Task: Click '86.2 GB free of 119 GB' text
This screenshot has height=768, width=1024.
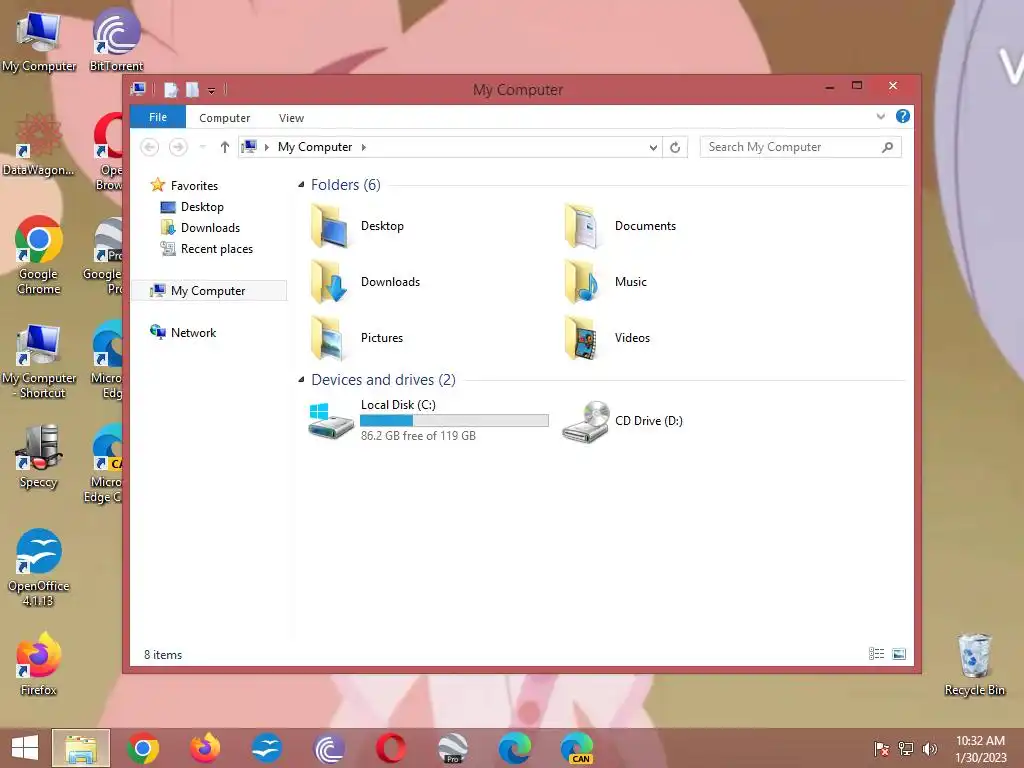Action: (x=418, y=436)
